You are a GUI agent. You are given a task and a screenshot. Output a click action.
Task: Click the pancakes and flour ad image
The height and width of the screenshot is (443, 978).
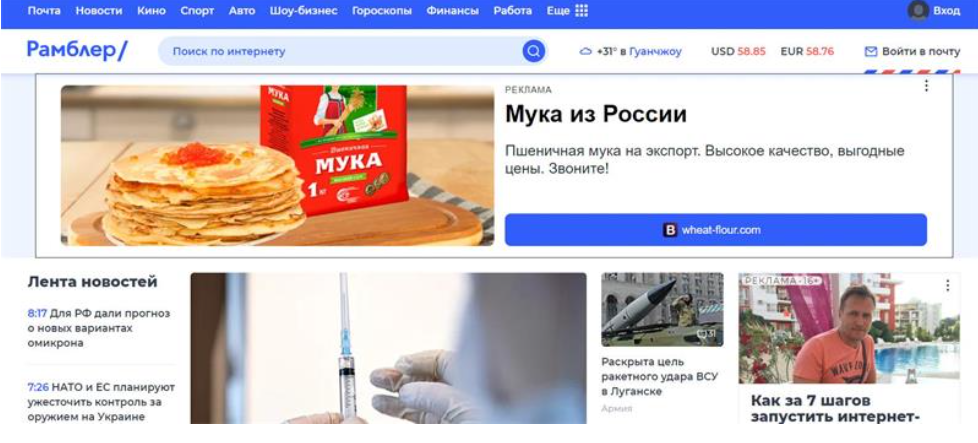point(278,165)
